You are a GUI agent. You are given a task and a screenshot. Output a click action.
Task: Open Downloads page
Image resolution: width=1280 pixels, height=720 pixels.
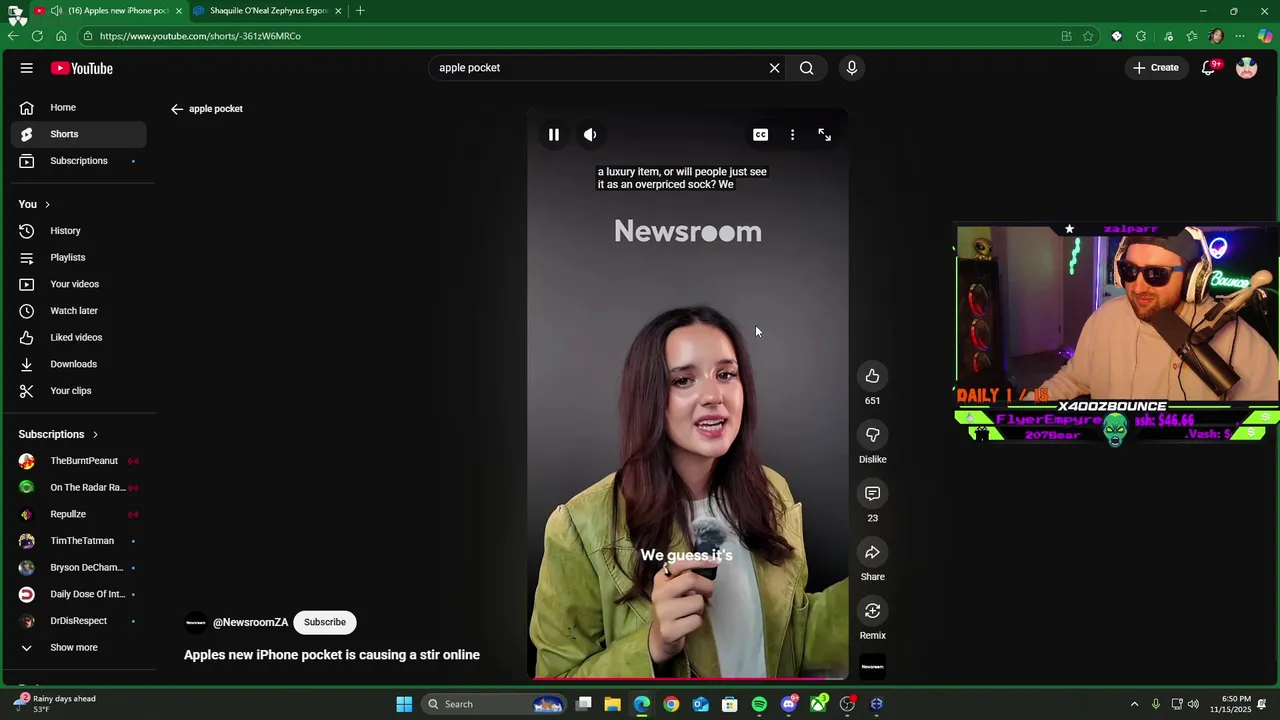(x=78, y=364)
